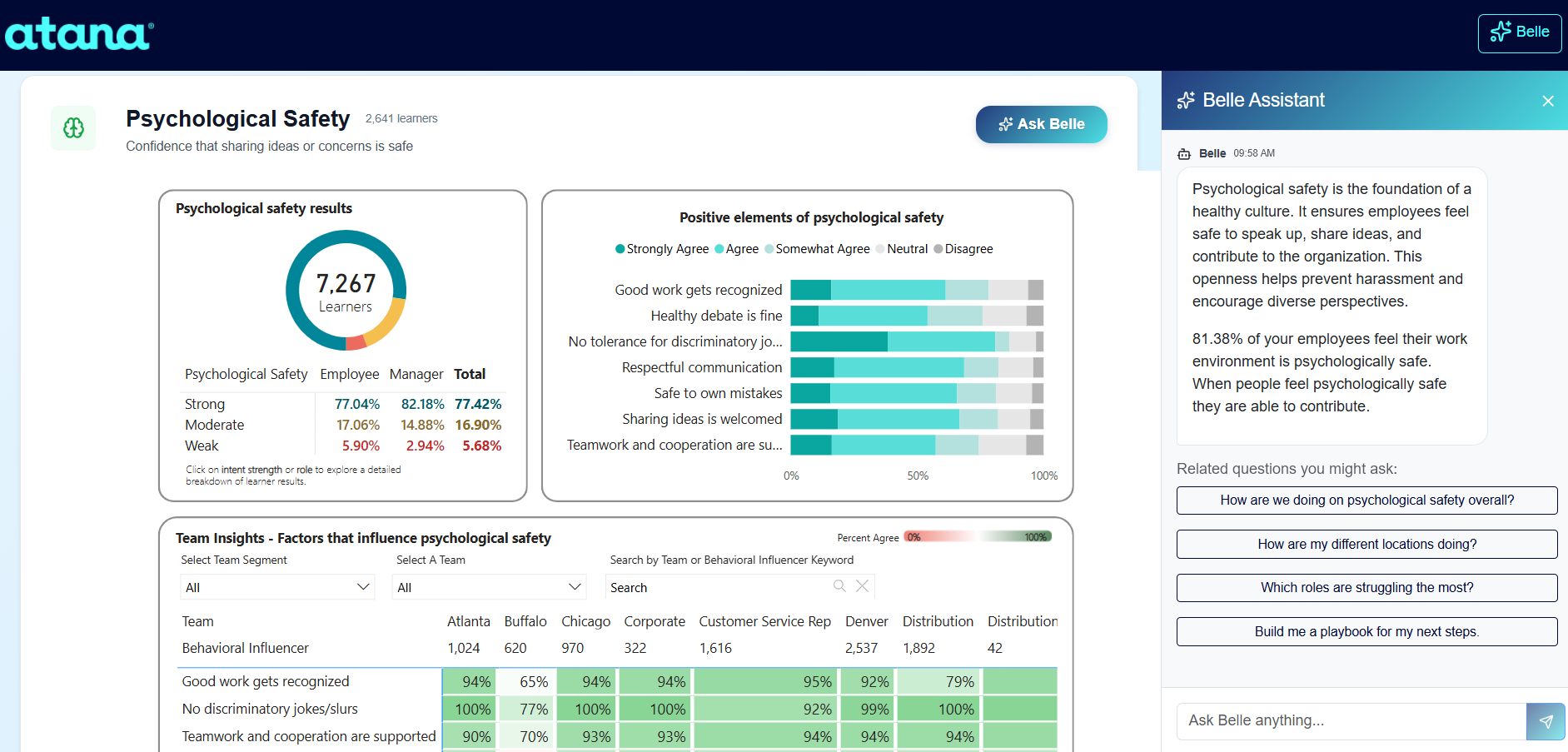The image size is (1568, 752).
Task: Click the green brain icon beside Psychological Safety
Action: (x=74, y=128)
